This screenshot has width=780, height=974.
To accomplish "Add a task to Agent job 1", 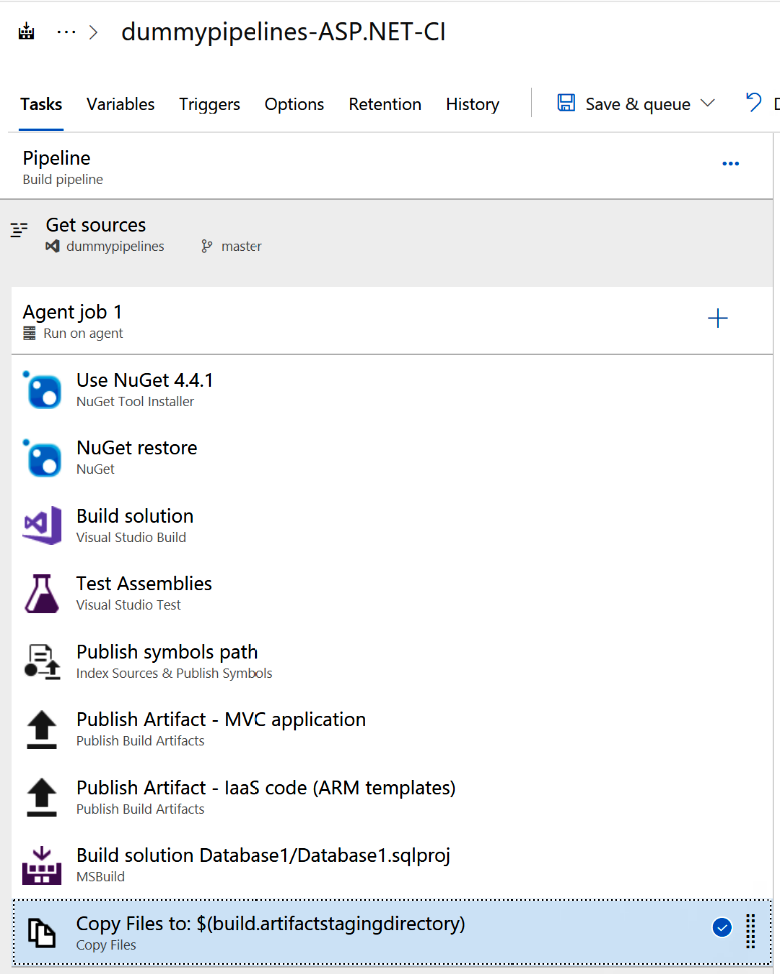I will [718, 319].
